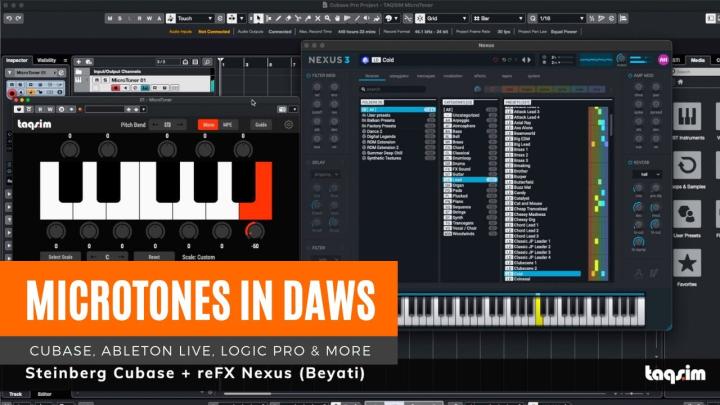The height and width of the screenshot is (405, 720).
Task: Click the redo arrow in Cubase toolbar
Action: 18,18
